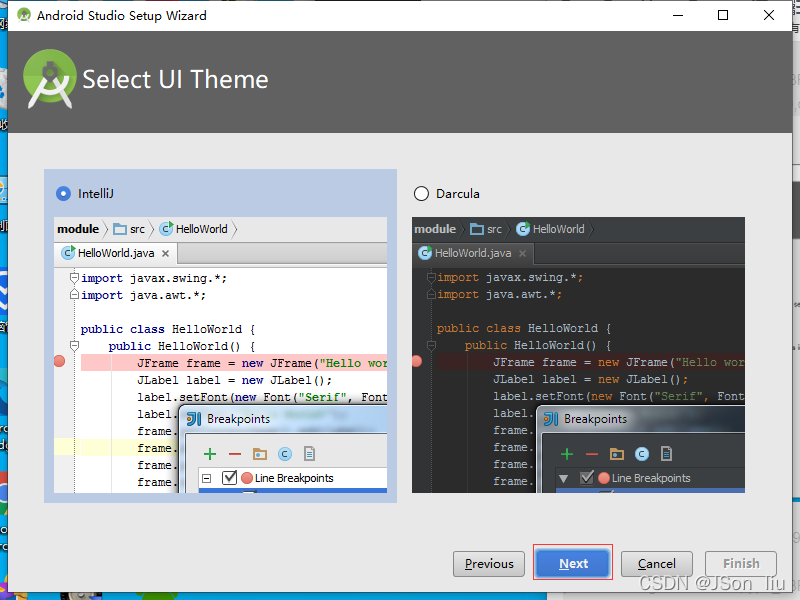Click the Darcula preview red minus icon
The width and height of the screenshot is (800, 600).
(592, 454)
